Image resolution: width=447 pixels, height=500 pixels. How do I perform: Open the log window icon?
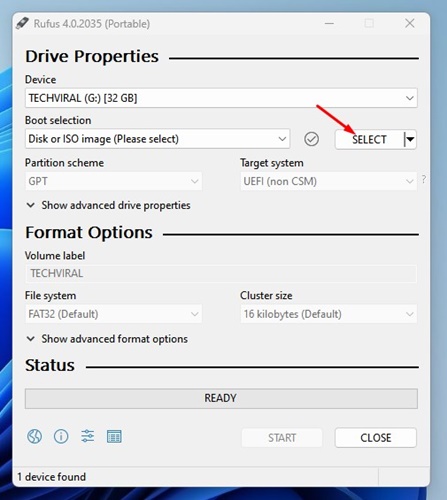(x=114, y=436)
